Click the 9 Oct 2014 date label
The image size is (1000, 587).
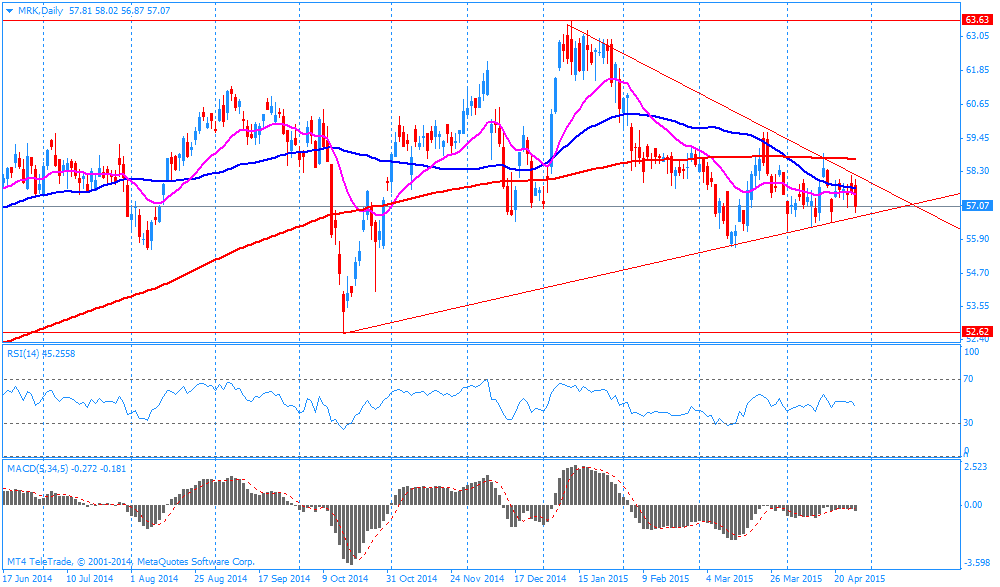(x=345, y=579)
